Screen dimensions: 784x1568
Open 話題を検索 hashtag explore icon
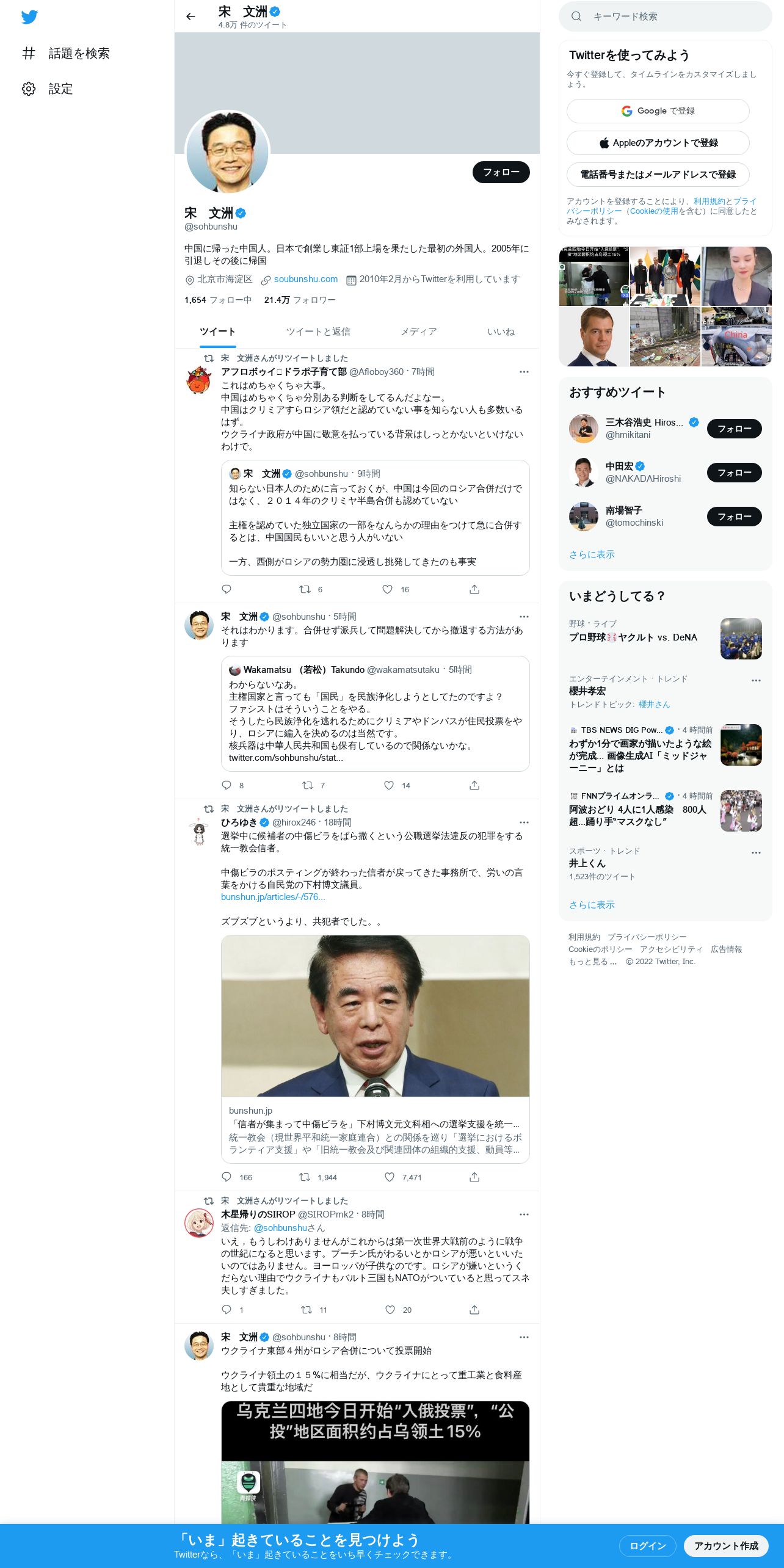tap(29, 53)
